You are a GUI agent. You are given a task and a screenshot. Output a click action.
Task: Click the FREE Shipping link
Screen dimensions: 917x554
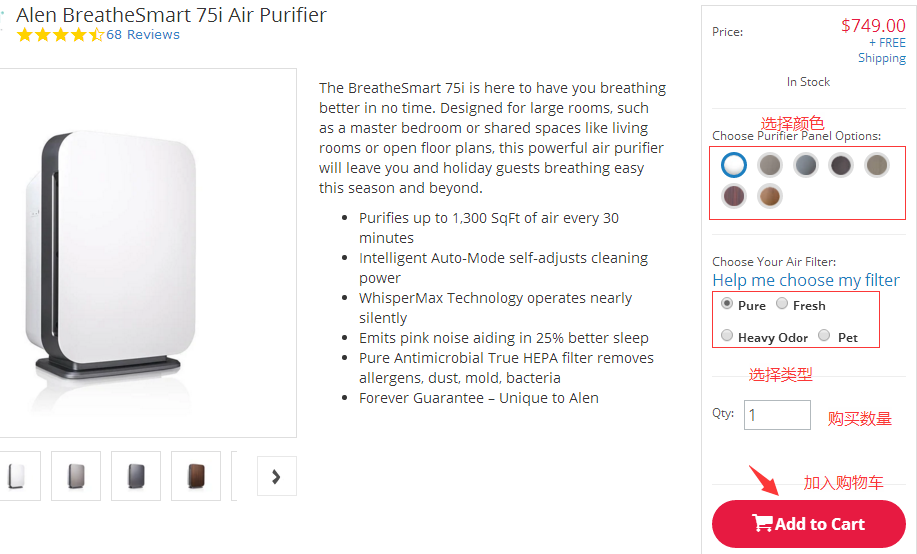click(882, 50)
